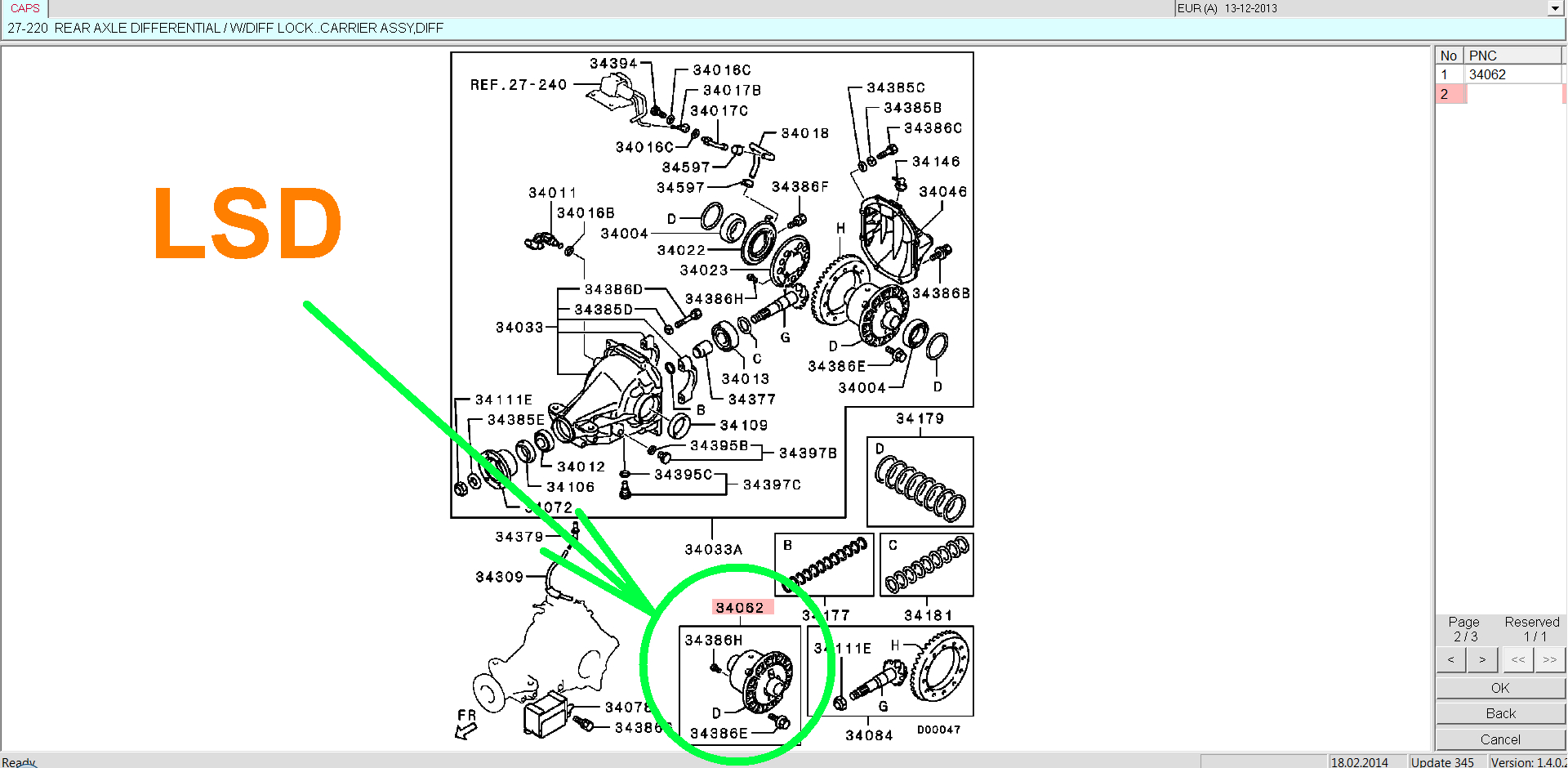
Task: Go to next page with '>' button
Action: 1482,659
